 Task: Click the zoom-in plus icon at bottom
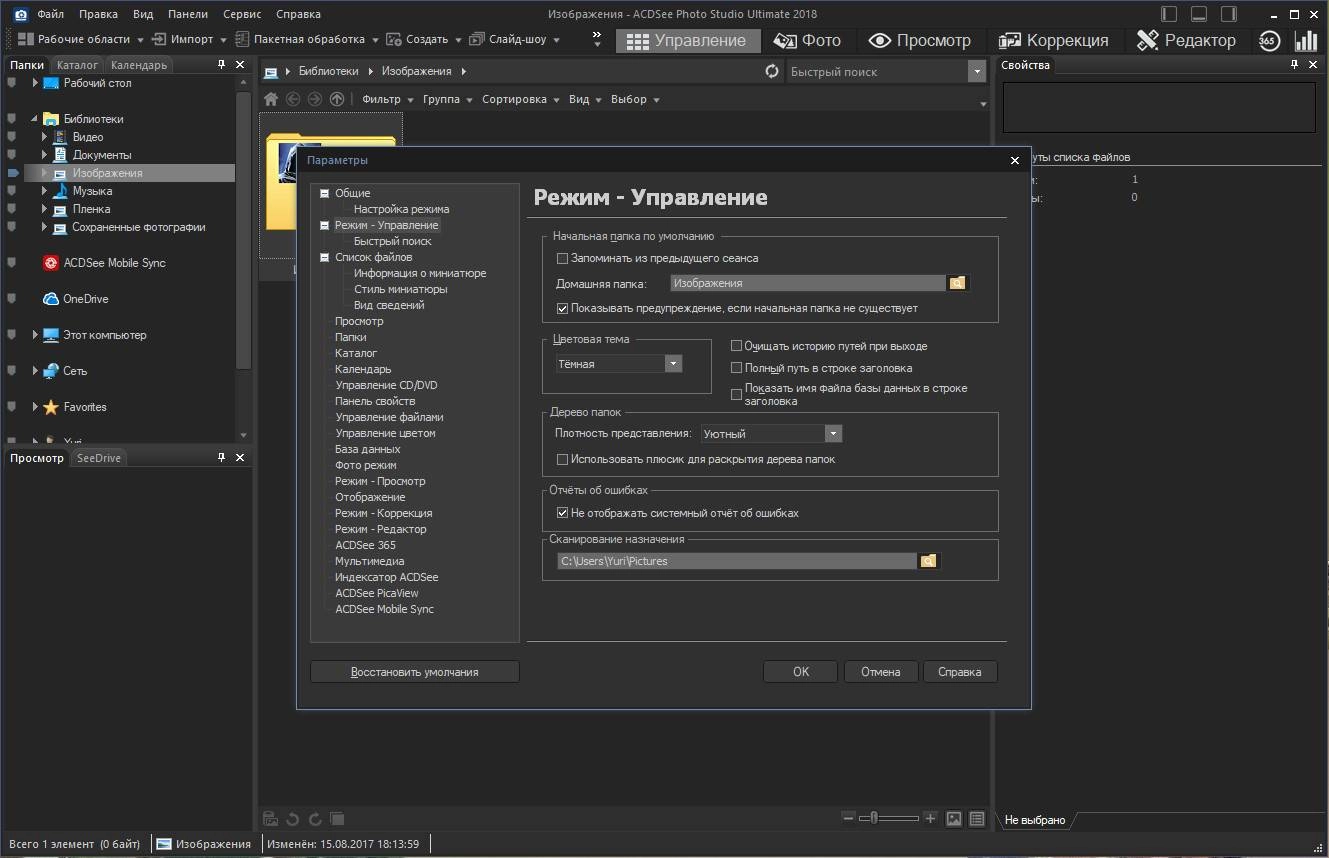[x=930, y=818]
